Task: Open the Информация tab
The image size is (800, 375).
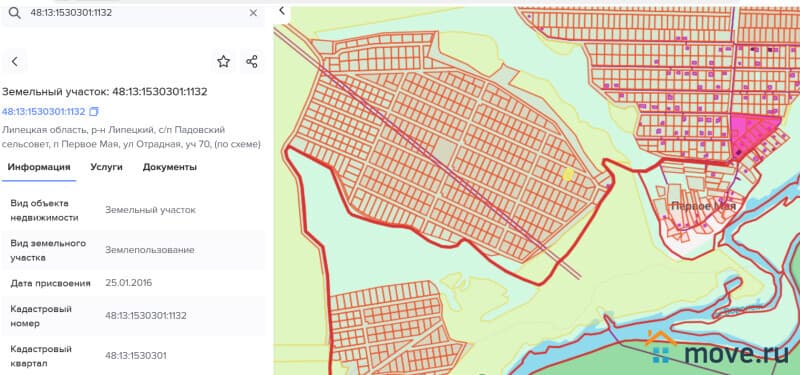Action: (x=39, y=167)
